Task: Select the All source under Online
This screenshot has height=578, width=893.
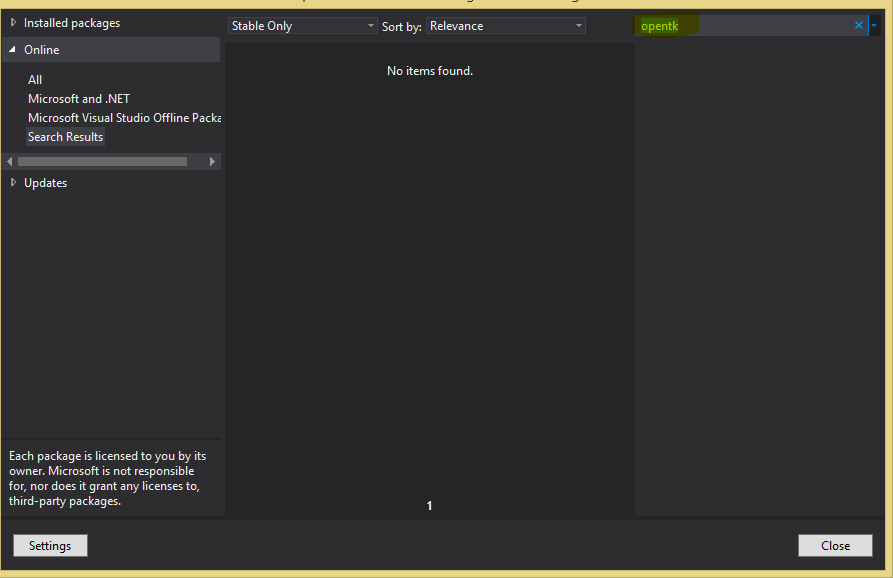Action: (x=35, y=80)
